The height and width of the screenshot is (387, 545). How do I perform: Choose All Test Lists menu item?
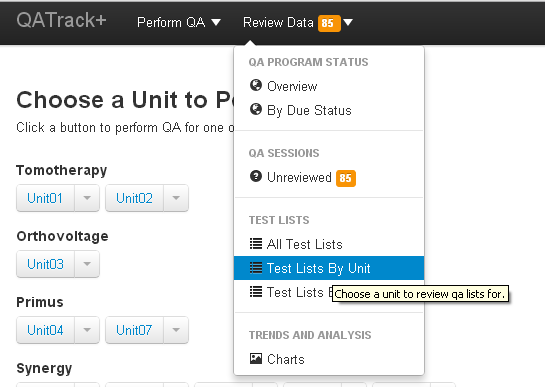tap(329, 244)
